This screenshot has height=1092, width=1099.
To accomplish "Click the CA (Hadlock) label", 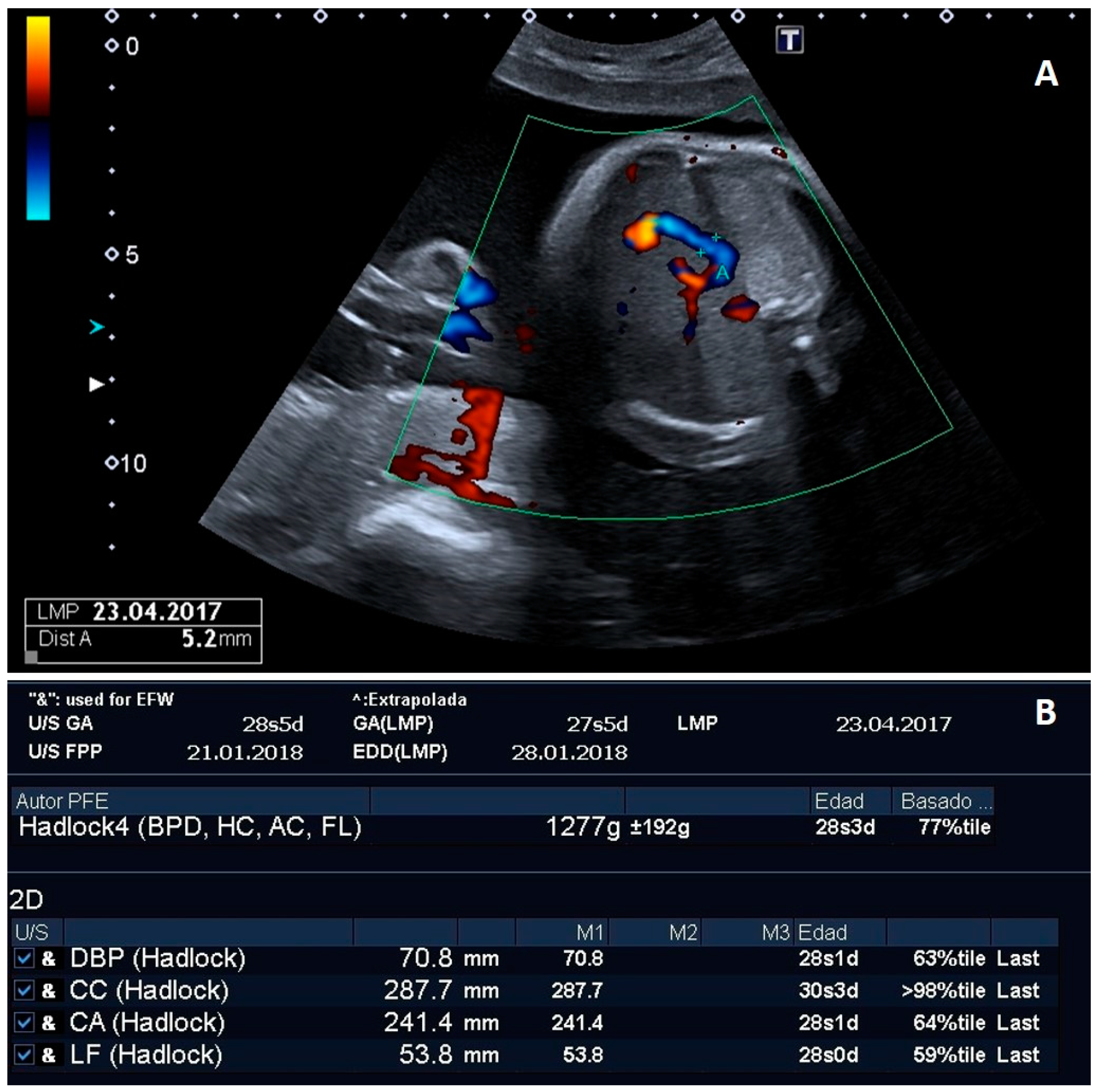I will click(x=147, y=1023).
